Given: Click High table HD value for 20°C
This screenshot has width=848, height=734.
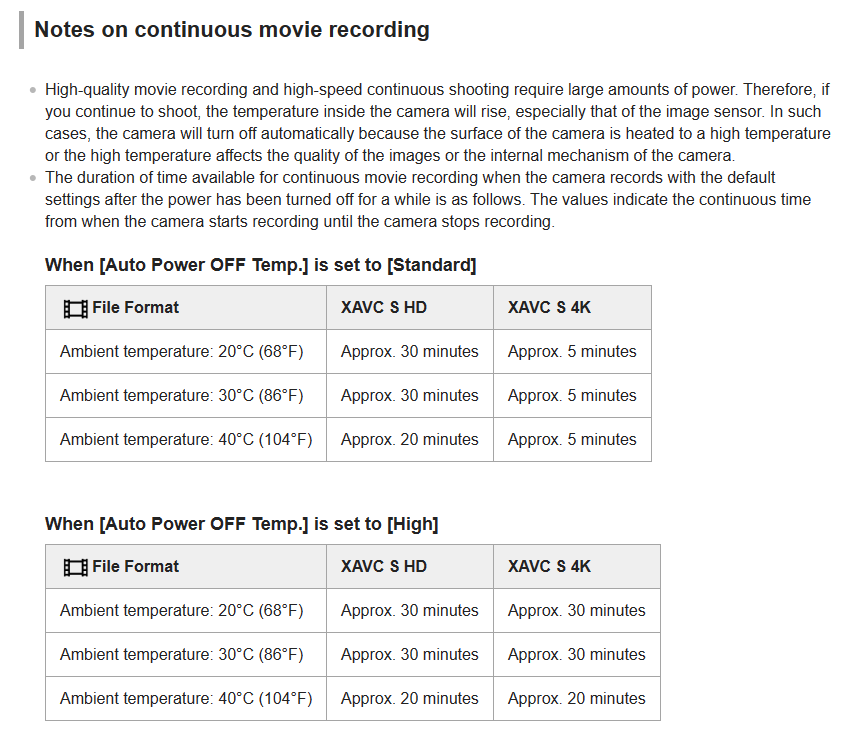Looking at the screenshot, I should point(410,611).
